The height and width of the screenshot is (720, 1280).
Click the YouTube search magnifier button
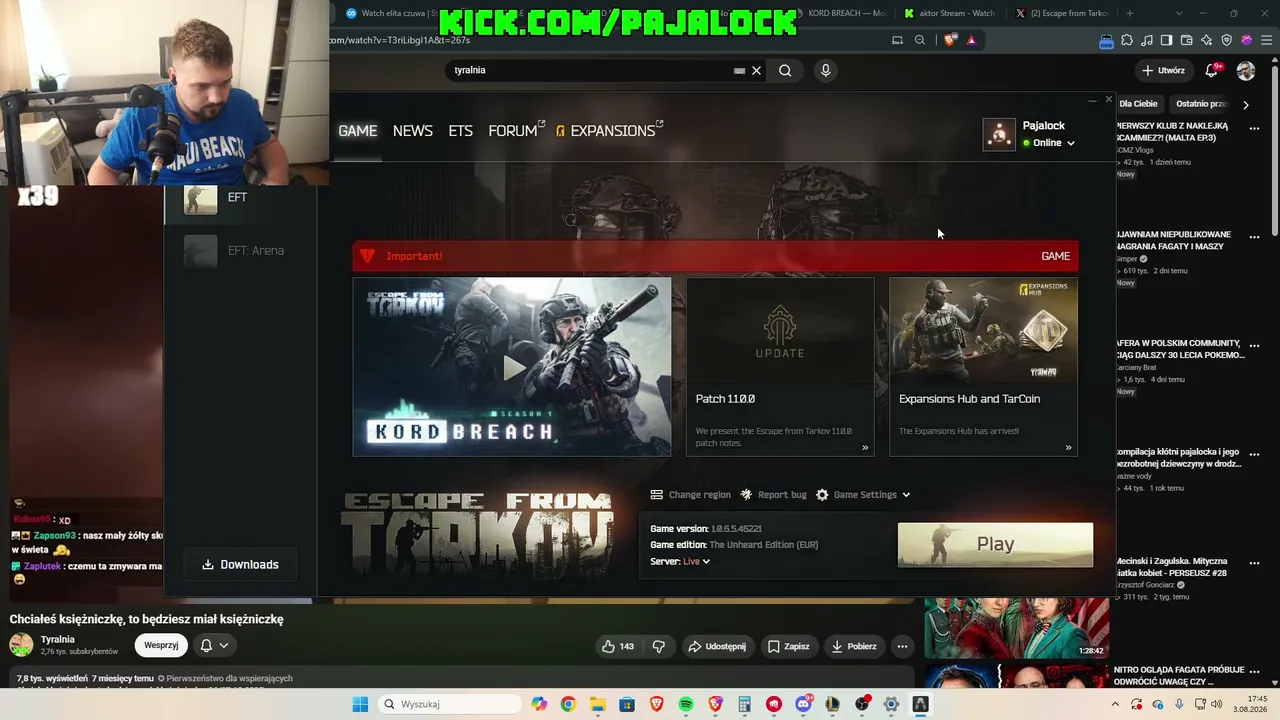[x=785, y=70]
